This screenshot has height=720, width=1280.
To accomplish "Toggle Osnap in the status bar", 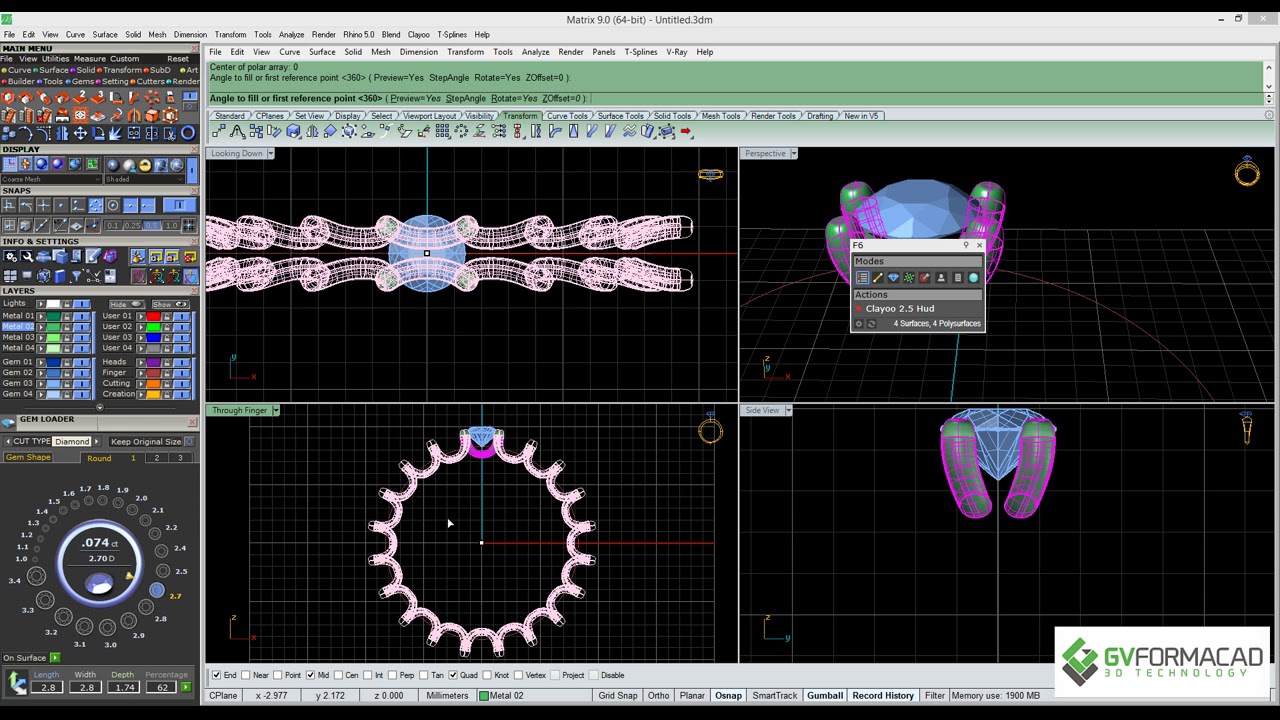I will [728, 695].
